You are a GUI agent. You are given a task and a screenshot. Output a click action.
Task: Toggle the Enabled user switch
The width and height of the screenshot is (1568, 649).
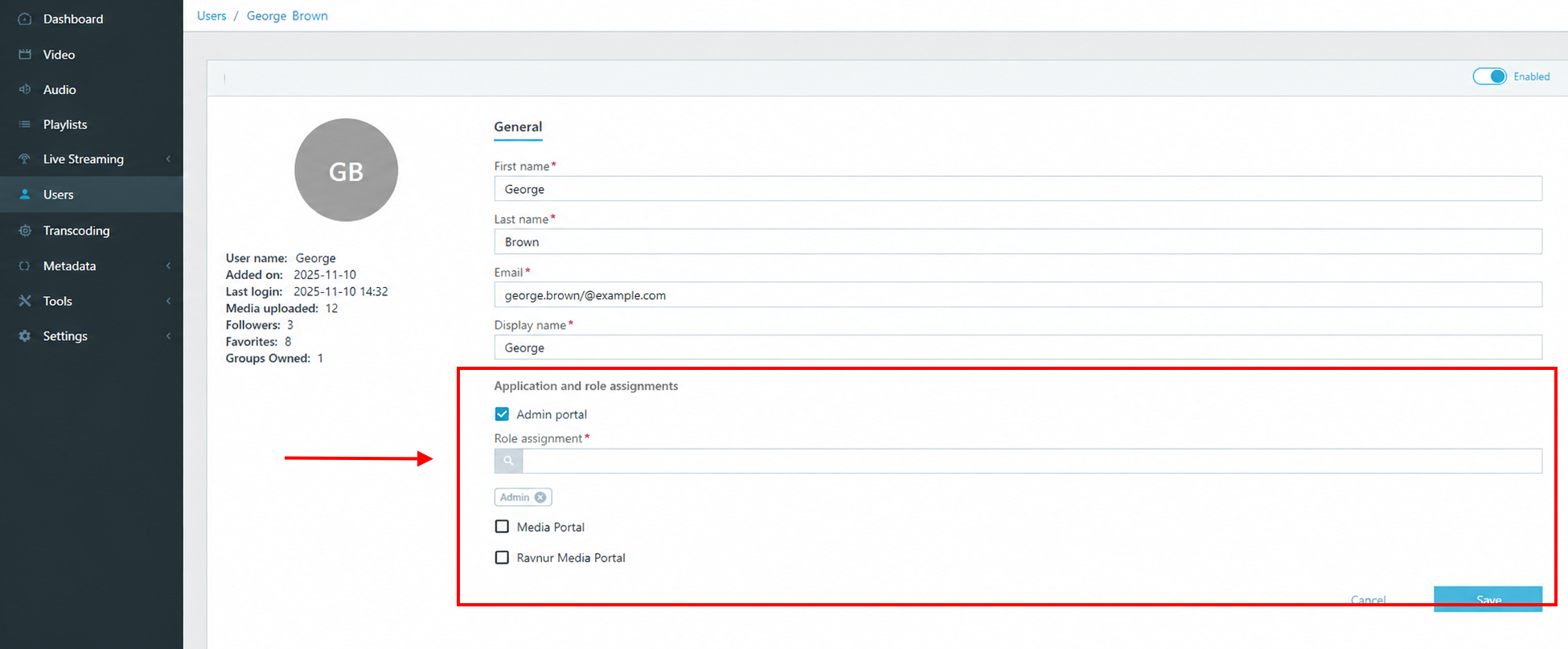(1489, 76)
